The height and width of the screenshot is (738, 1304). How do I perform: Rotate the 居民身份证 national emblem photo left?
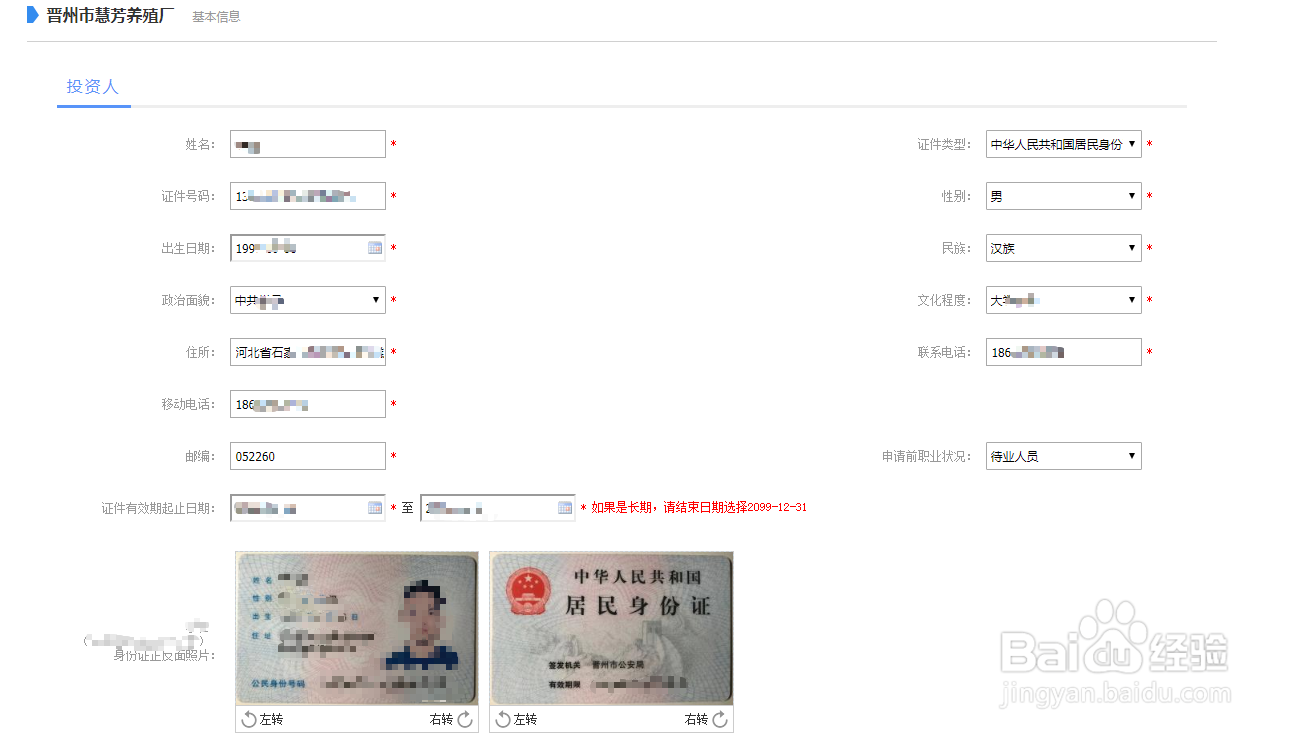point(521,719)
